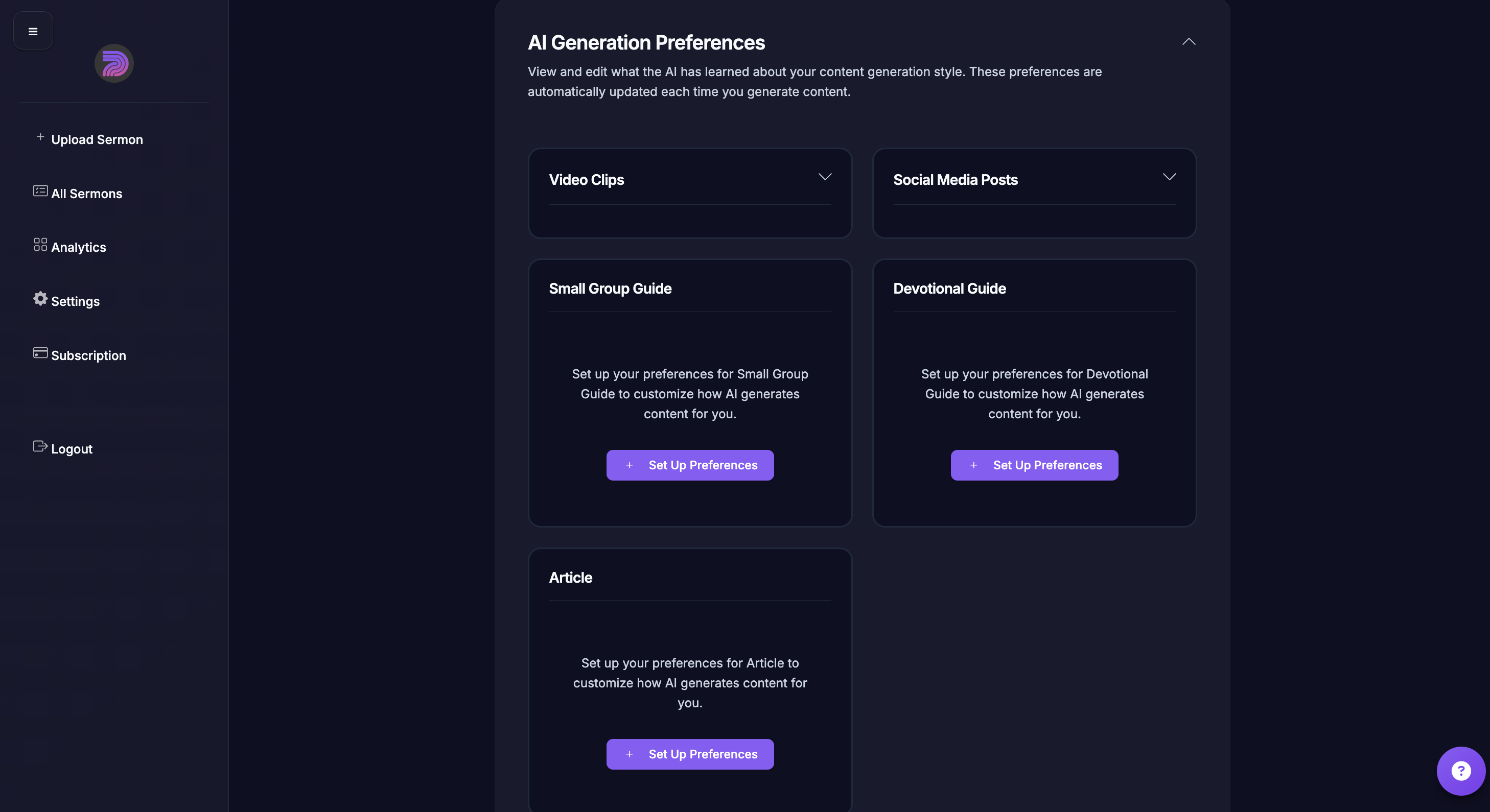Screen dimensions: 1490x812
Task: Collapse the AI Generation Preferences section
Action: tap(1189, 41)
